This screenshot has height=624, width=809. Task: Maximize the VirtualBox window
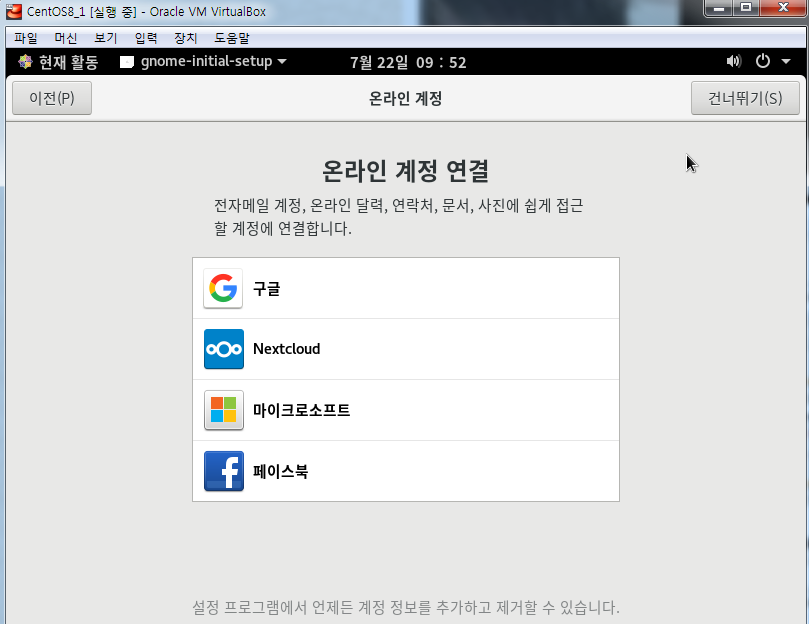746,8
